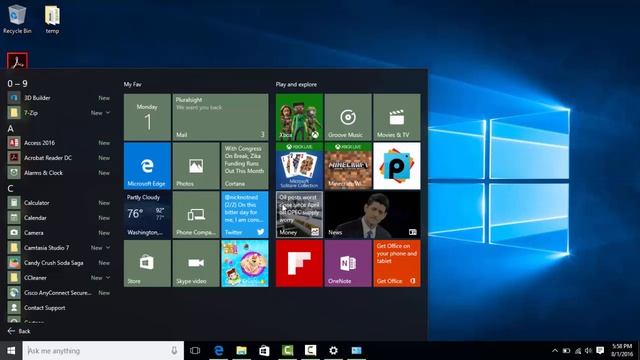Launch the Minecraft tile
Screen dimensions: 640x360
(348, 166)
